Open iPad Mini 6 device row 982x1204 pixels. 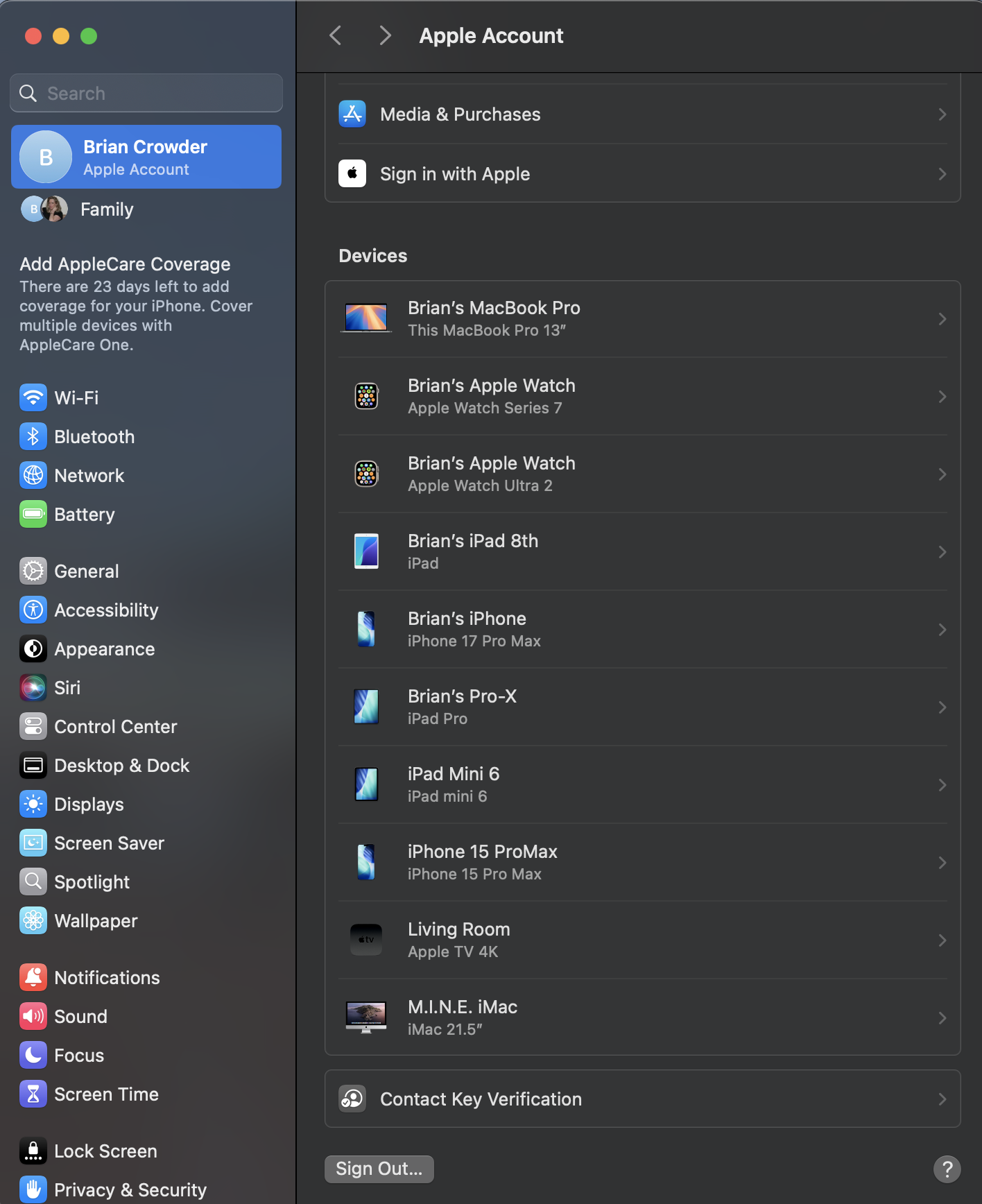[x=643, y=785]
